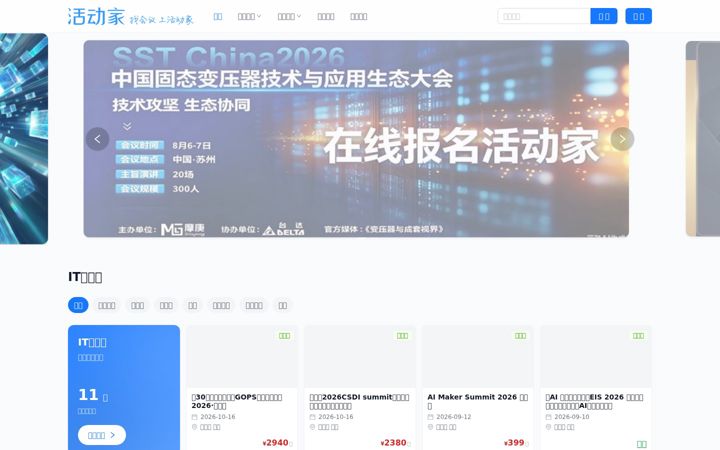
Task: Click the date 2026-10-16 on the GOPS card
Action: tap(218, 417)
